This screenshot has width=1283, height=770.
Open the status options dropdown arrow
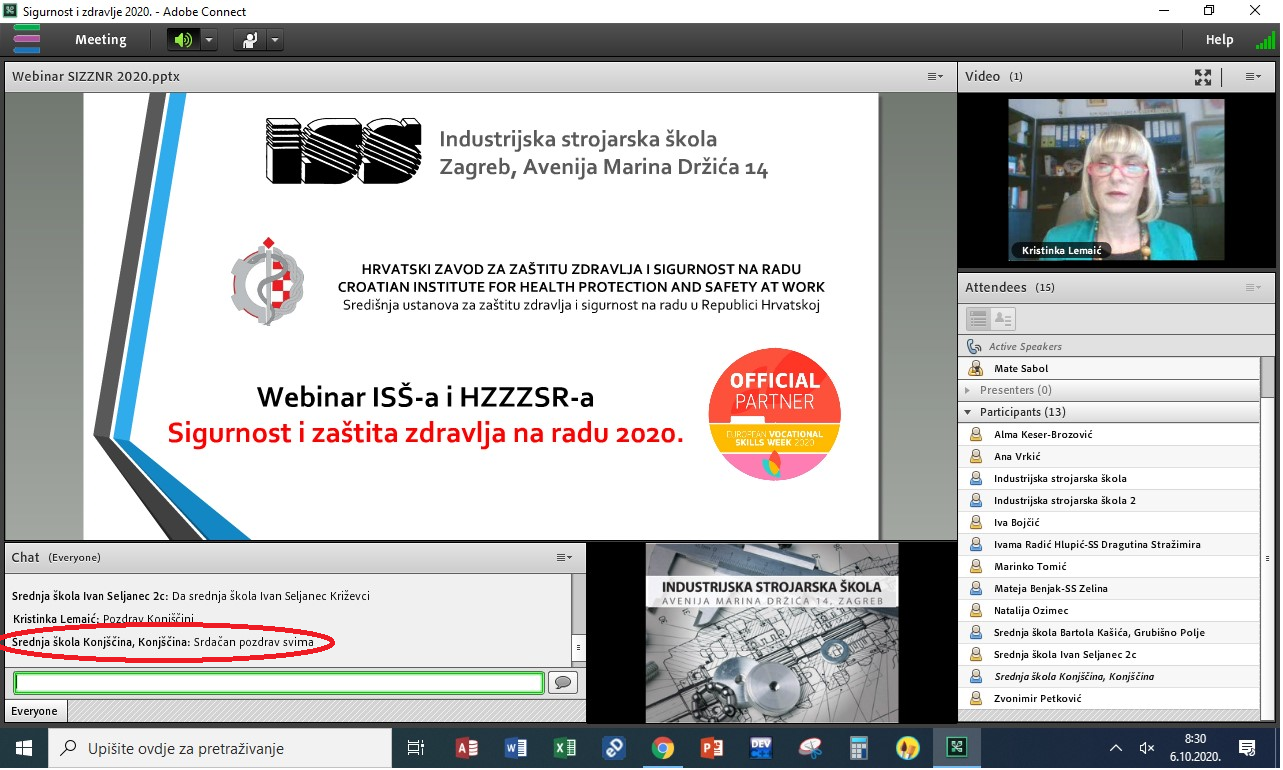point(275,40)
